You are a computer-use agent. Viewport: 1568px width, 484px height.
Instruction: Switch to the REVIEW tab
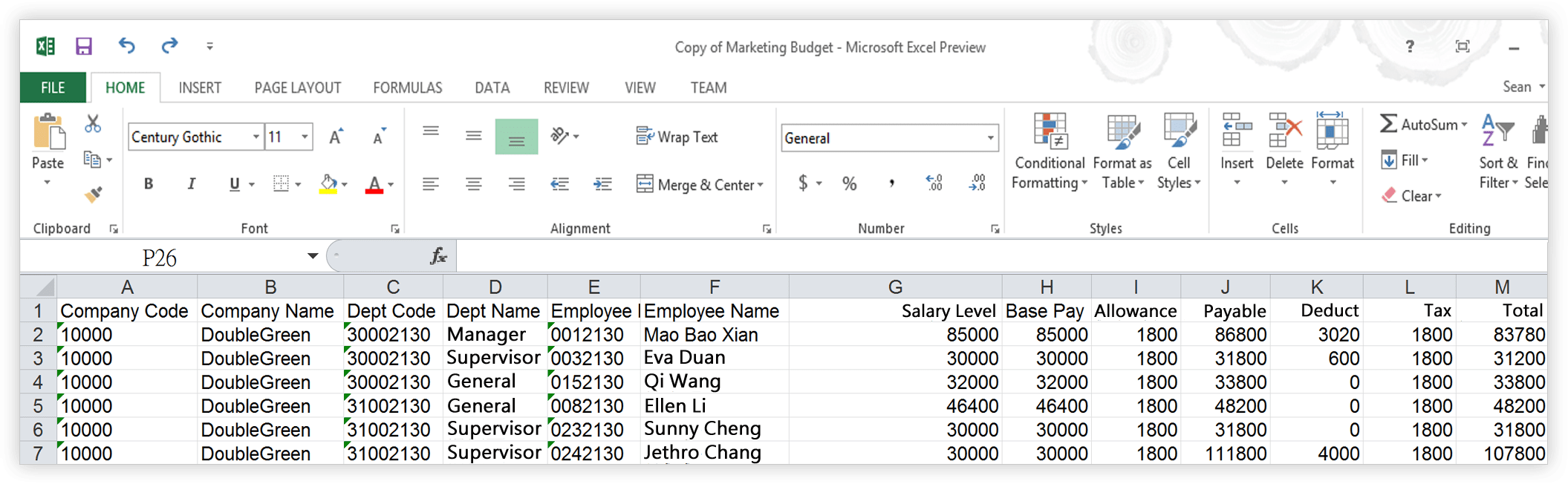(x=566, y=88)
